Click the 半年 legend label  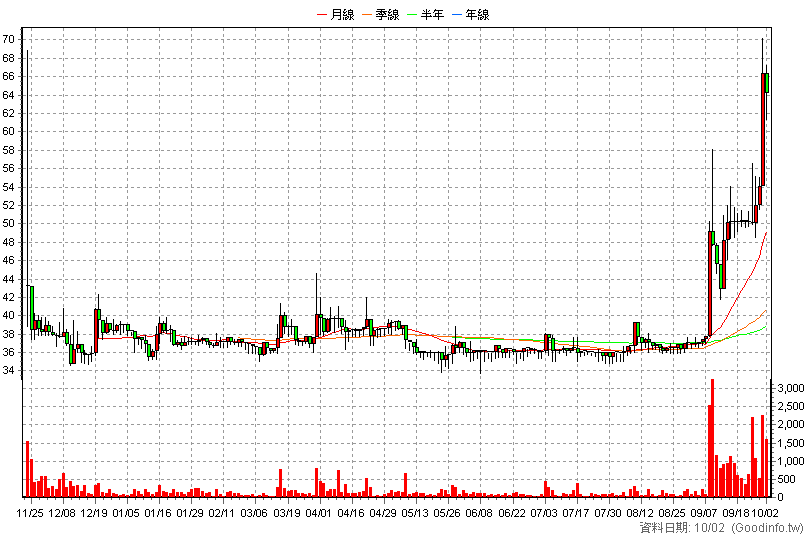[432, 14]
